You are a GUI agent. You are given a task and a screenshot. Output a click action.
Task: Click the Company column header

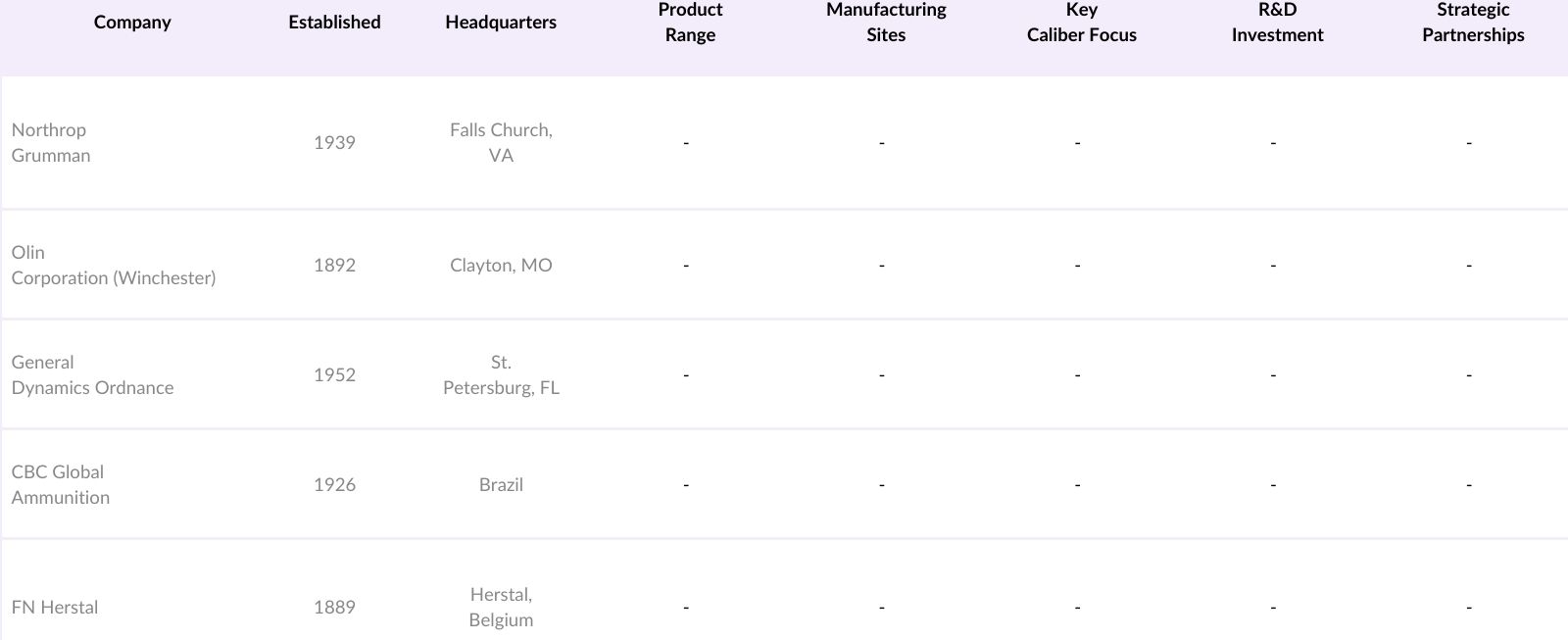point(132,23)
